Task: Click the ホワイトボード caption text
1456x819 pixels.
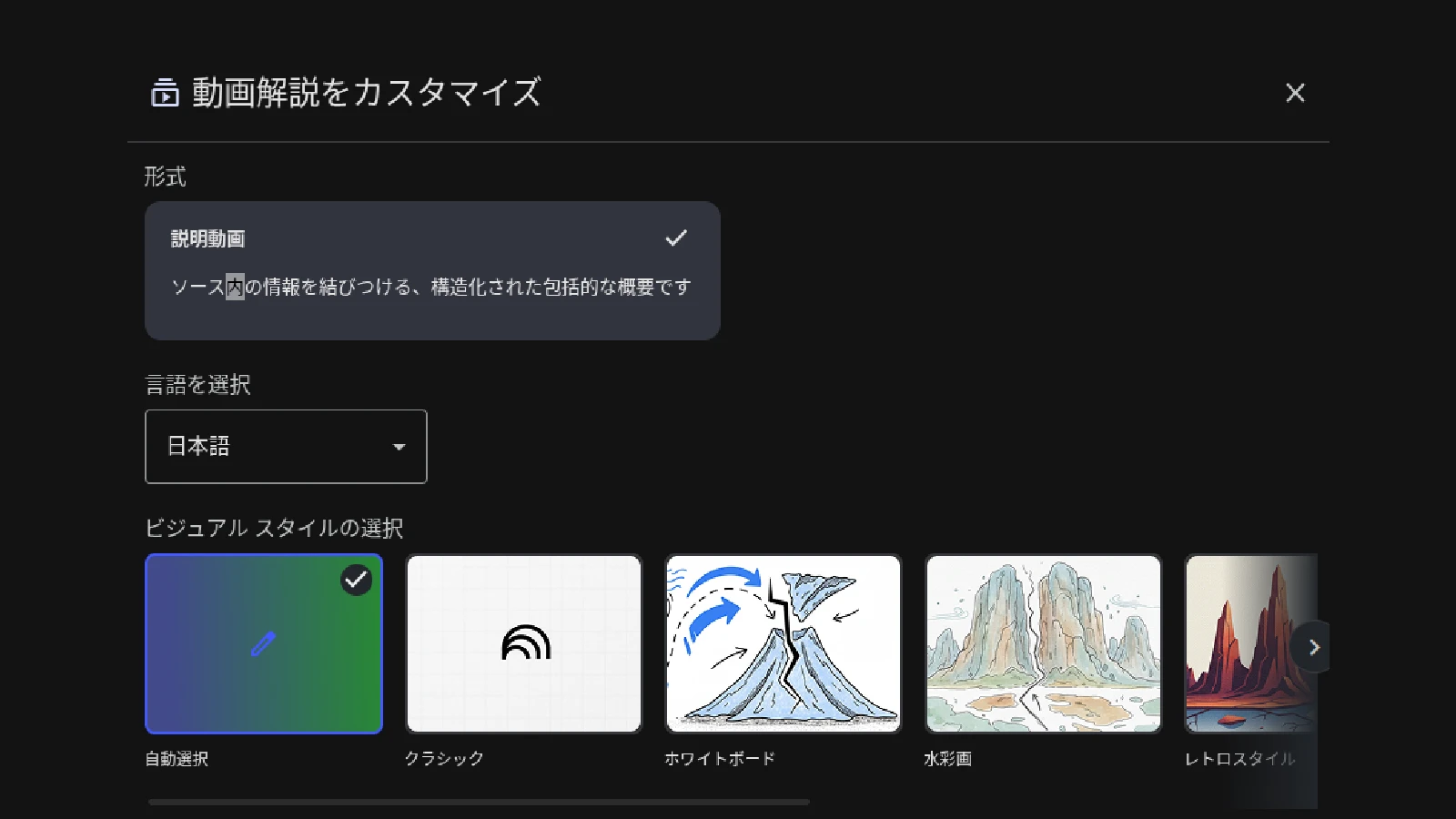Action: coord(719,758)
